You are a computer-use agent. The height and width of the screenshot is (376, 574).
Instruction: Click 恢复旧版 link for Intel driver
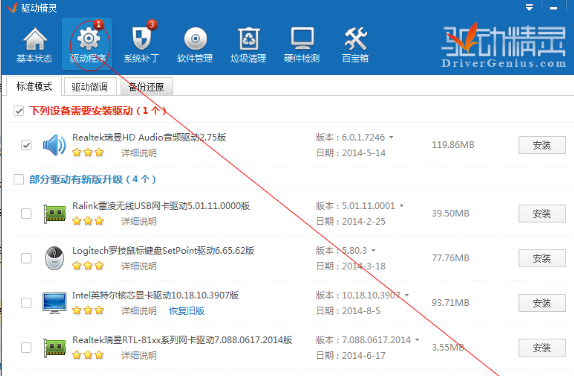tap(187, 311)
